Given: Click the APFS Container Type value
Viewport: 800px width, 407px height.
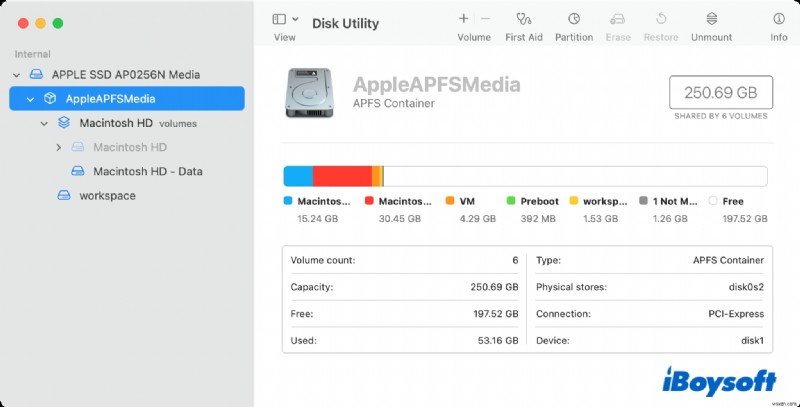Looking at the screenshot, I should [x=728, y=260].
